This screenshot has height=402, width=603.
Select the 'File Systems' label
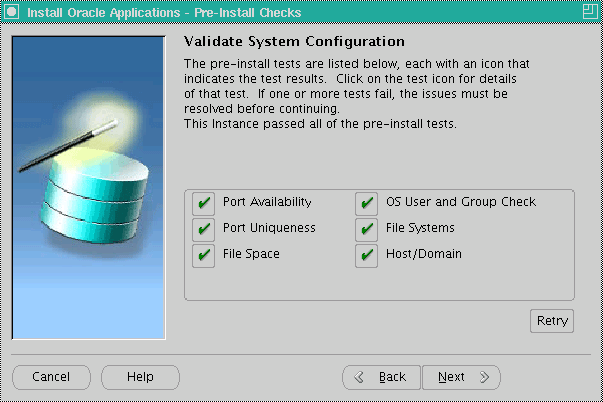click(x=420, y=228)
